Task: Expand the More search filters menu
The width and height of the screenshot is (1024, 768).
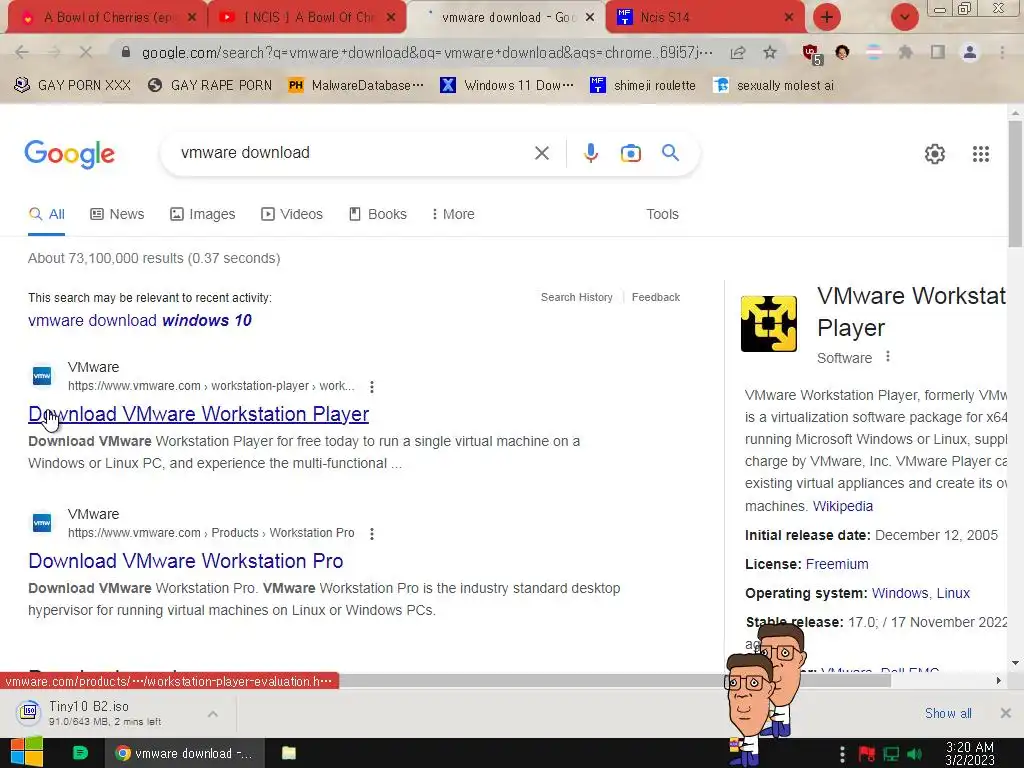Action: tap(453, 214)
